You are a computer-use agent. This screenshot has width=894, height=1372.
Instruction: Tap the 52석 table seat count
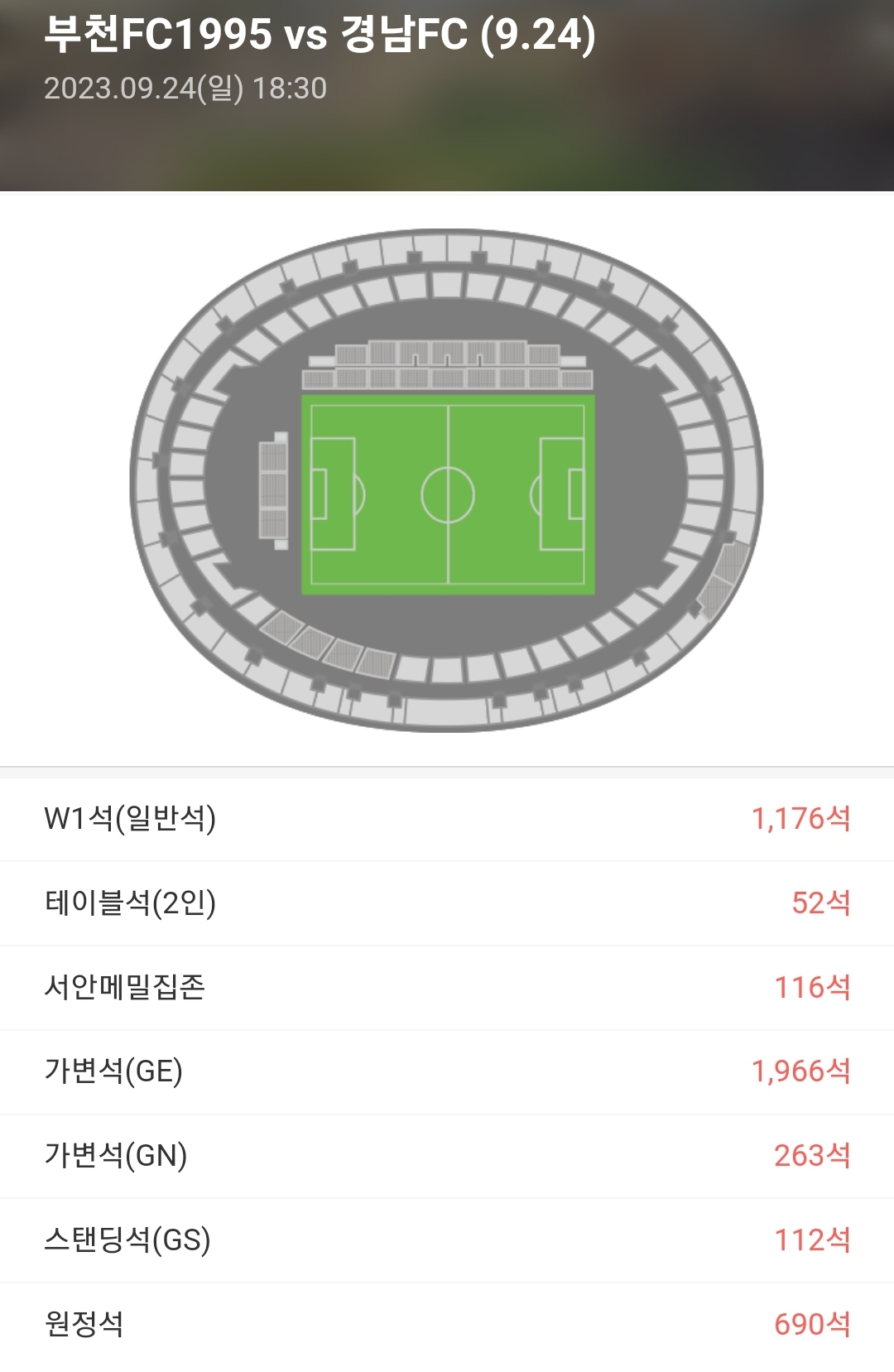click(x=820, y=903)
